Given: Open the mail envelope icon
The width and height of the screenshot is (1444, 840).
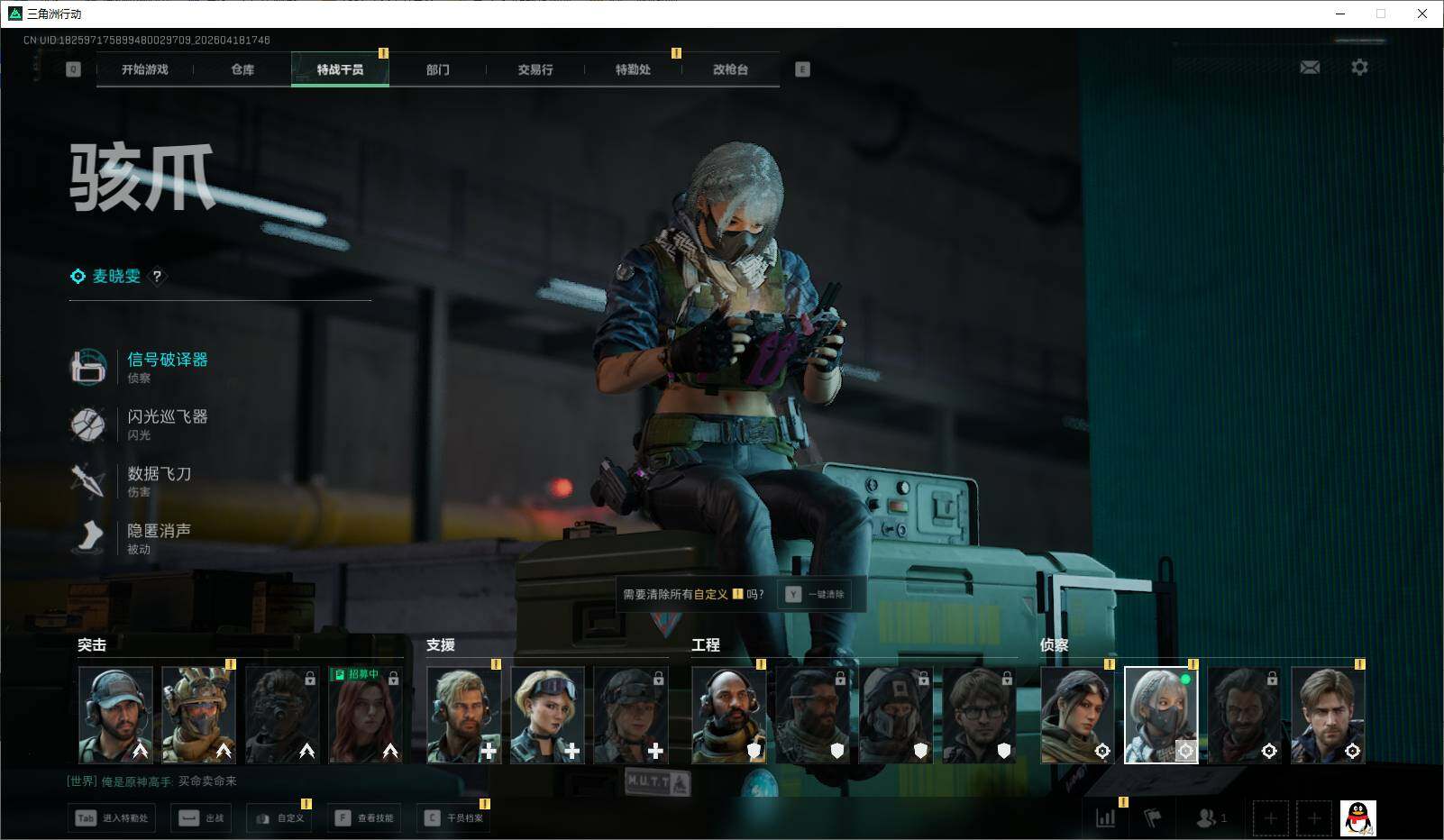Looking at the screenshot, I should 1310,68.
